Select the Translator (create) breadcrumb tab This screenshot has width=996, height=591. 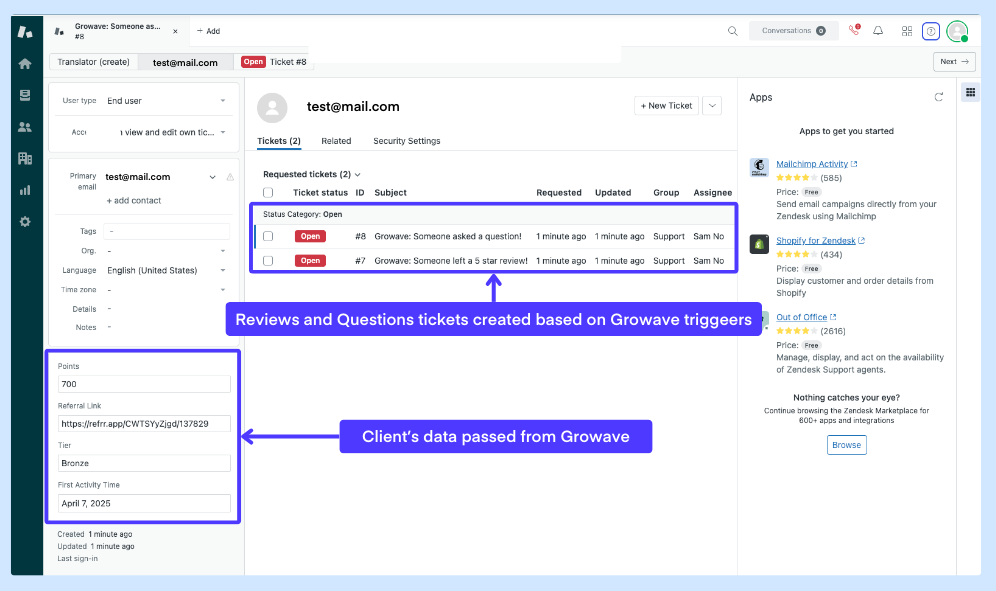(93, 62)
